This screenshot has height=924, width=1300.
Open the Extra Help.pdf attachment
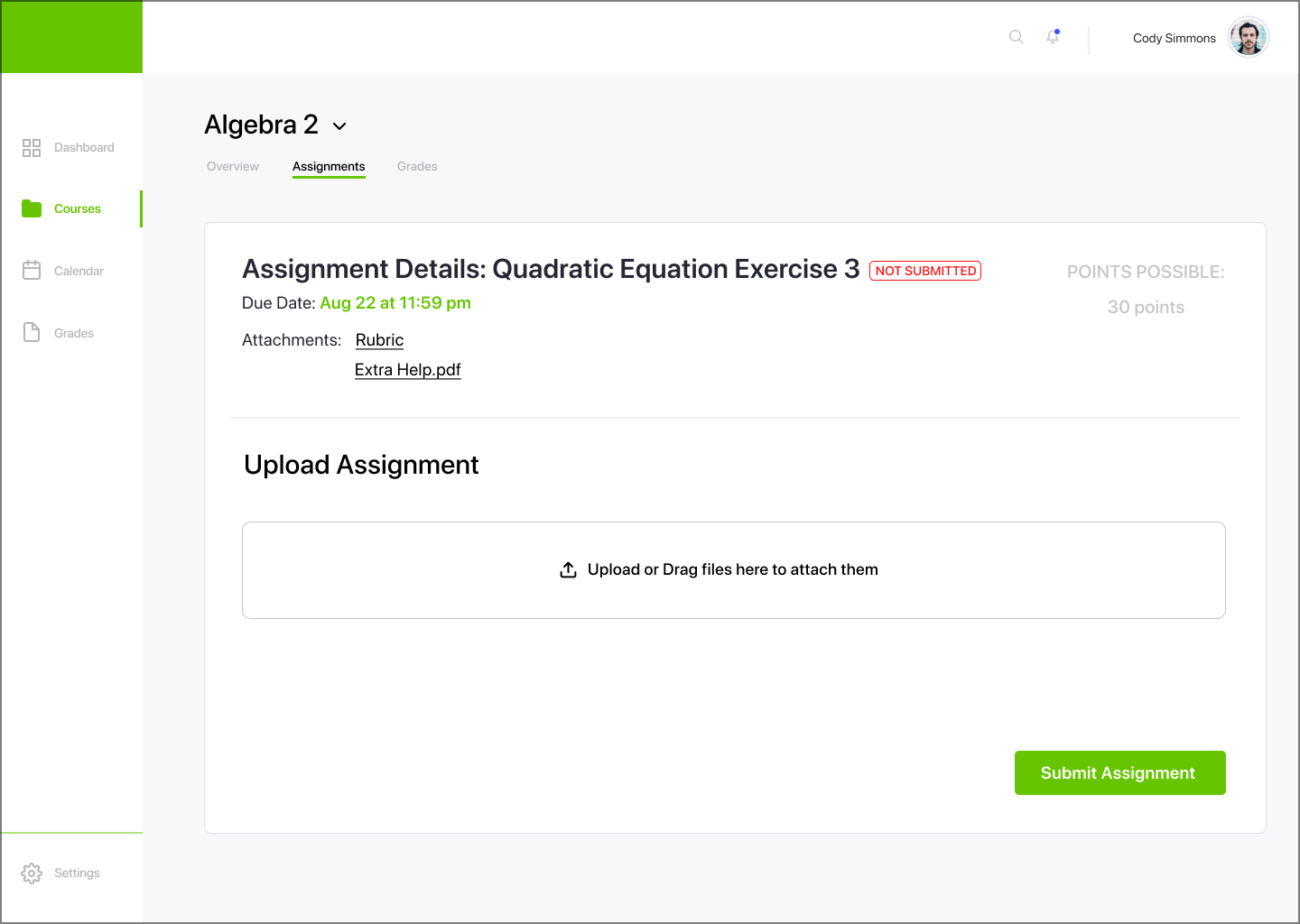[408, 370]
